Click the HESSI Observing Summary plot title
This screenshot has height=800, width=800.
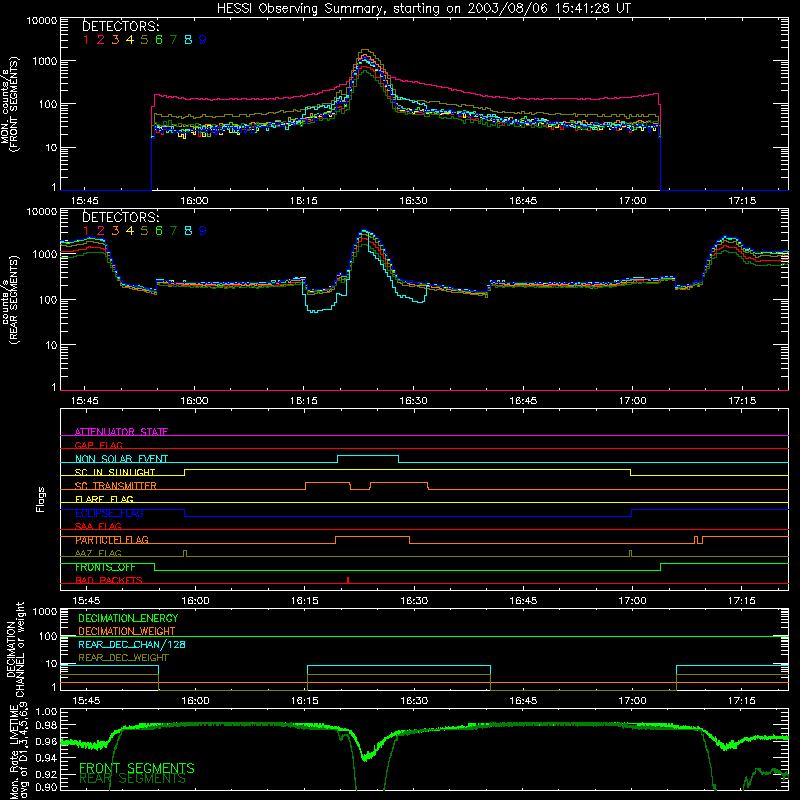424,8
